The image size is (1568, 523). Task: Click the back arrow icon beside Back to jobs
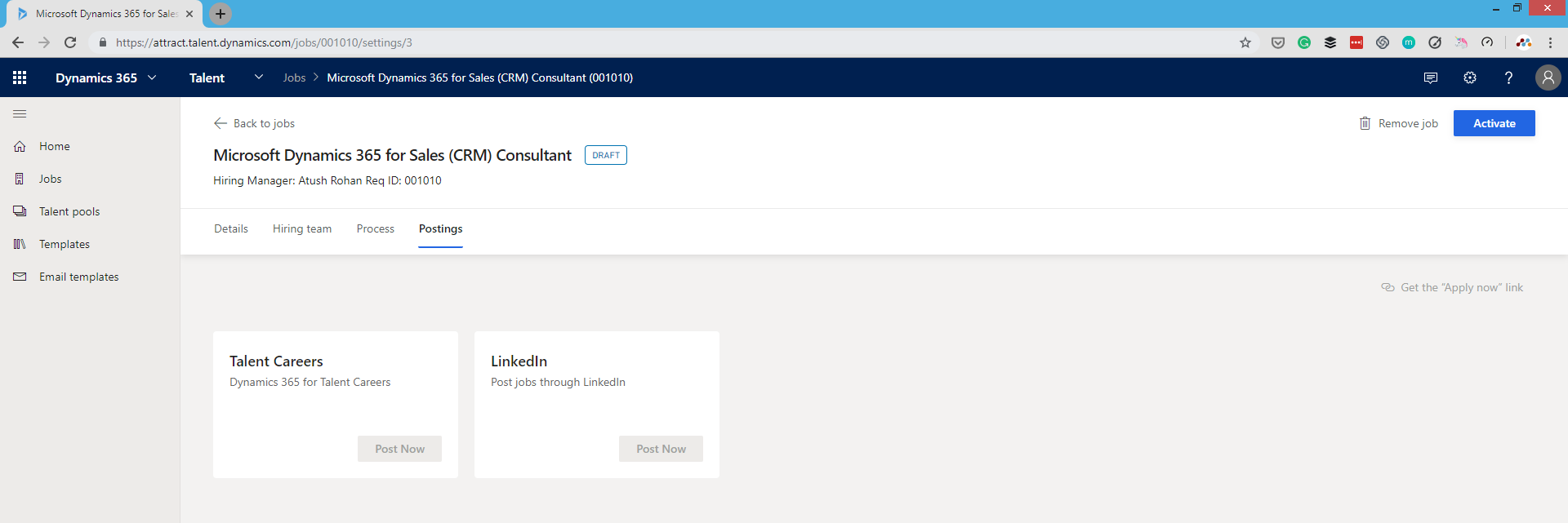(x=220, y=123)
